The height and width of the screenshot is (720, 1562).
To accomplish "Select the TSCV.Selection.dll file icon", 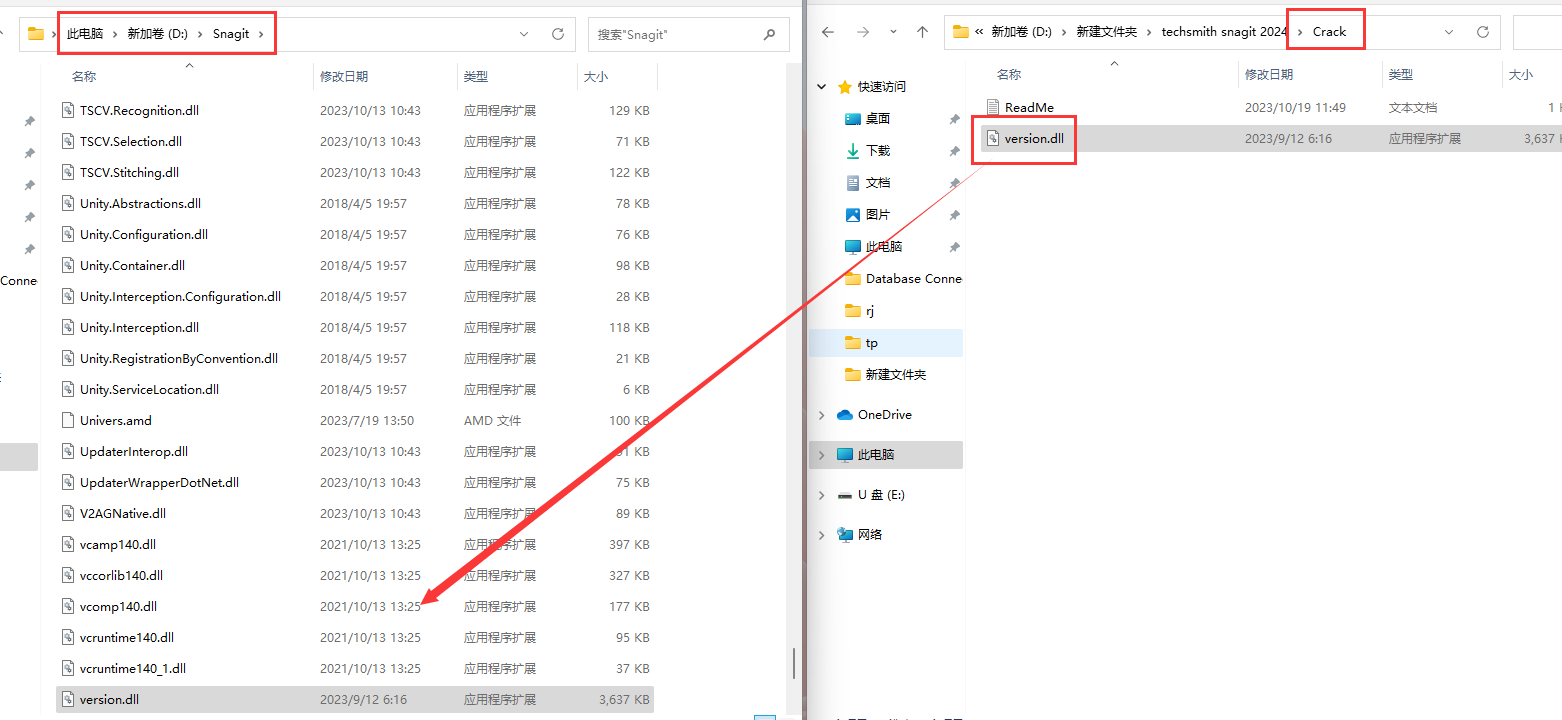I will 68,141.
